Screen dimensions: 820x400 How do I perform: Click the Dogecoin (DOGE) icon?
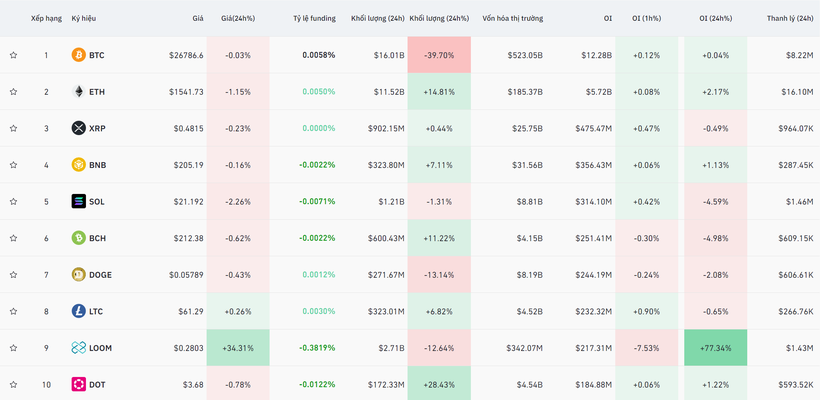tap(78, 275)
